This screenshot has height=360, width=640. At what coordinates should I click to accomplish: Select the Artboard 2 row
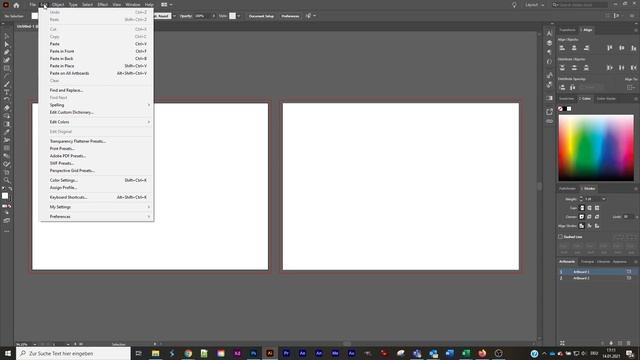click(x=597, y=278)
